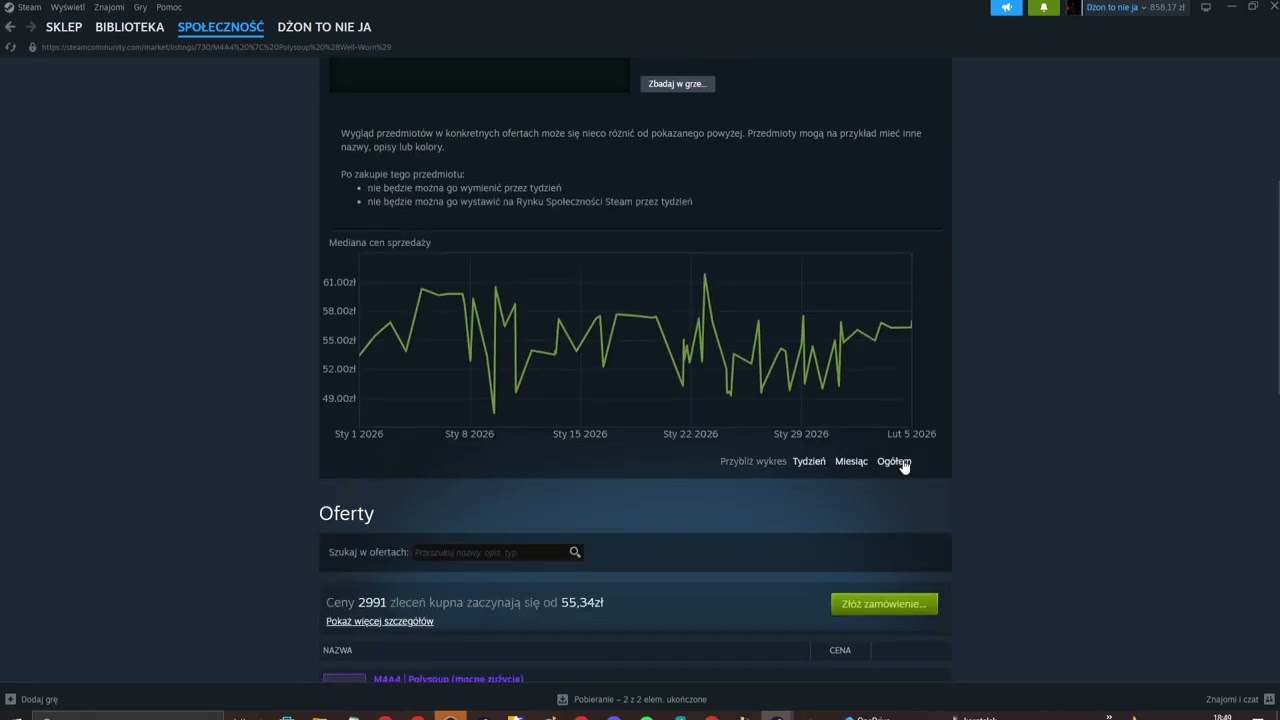Screen dimensions: 1280x720
Task: Click the plus icon next to Dodaj grę
Action: coord(10,699)
